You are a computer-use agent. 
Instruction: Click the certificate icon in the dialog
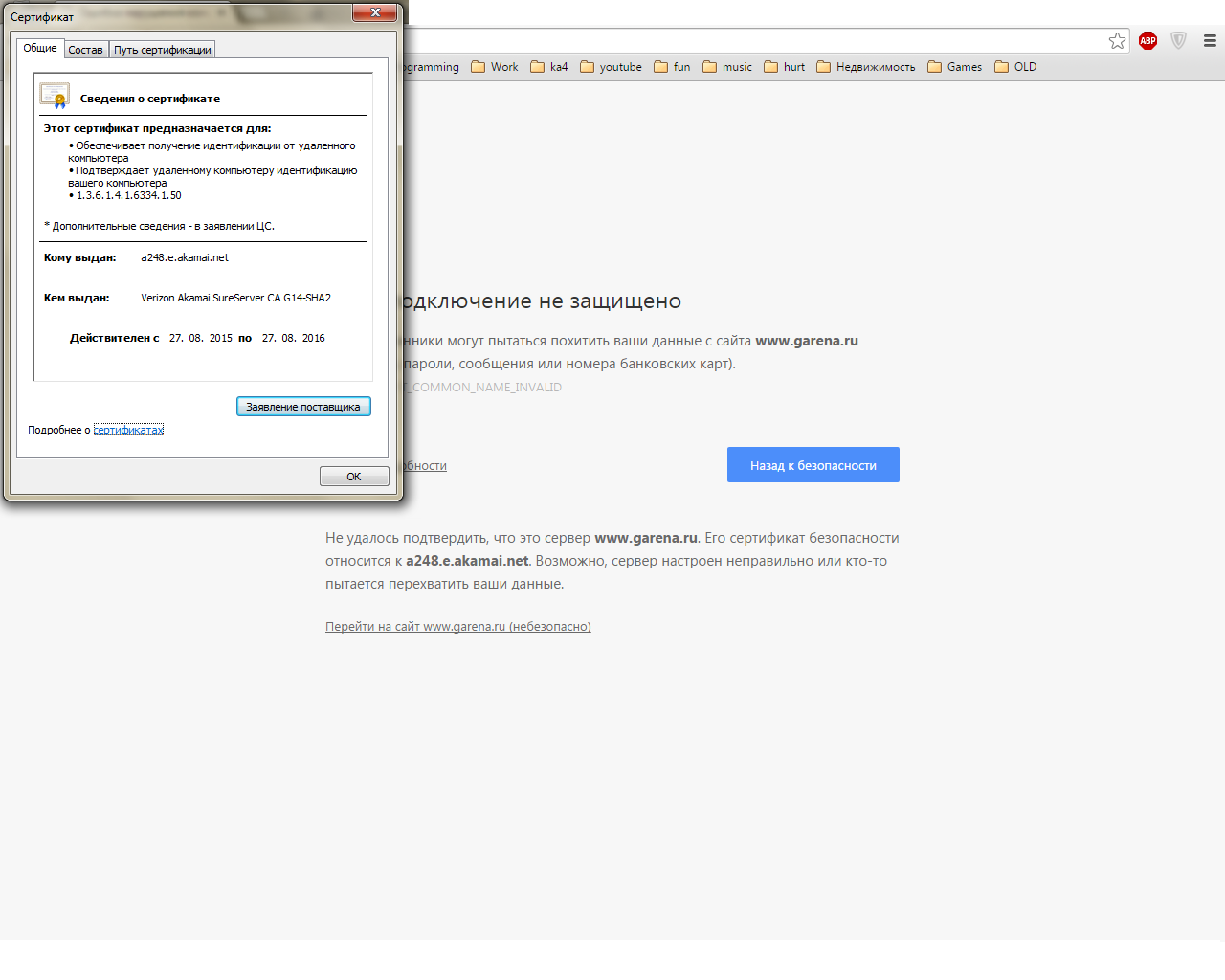coord(55,96)
